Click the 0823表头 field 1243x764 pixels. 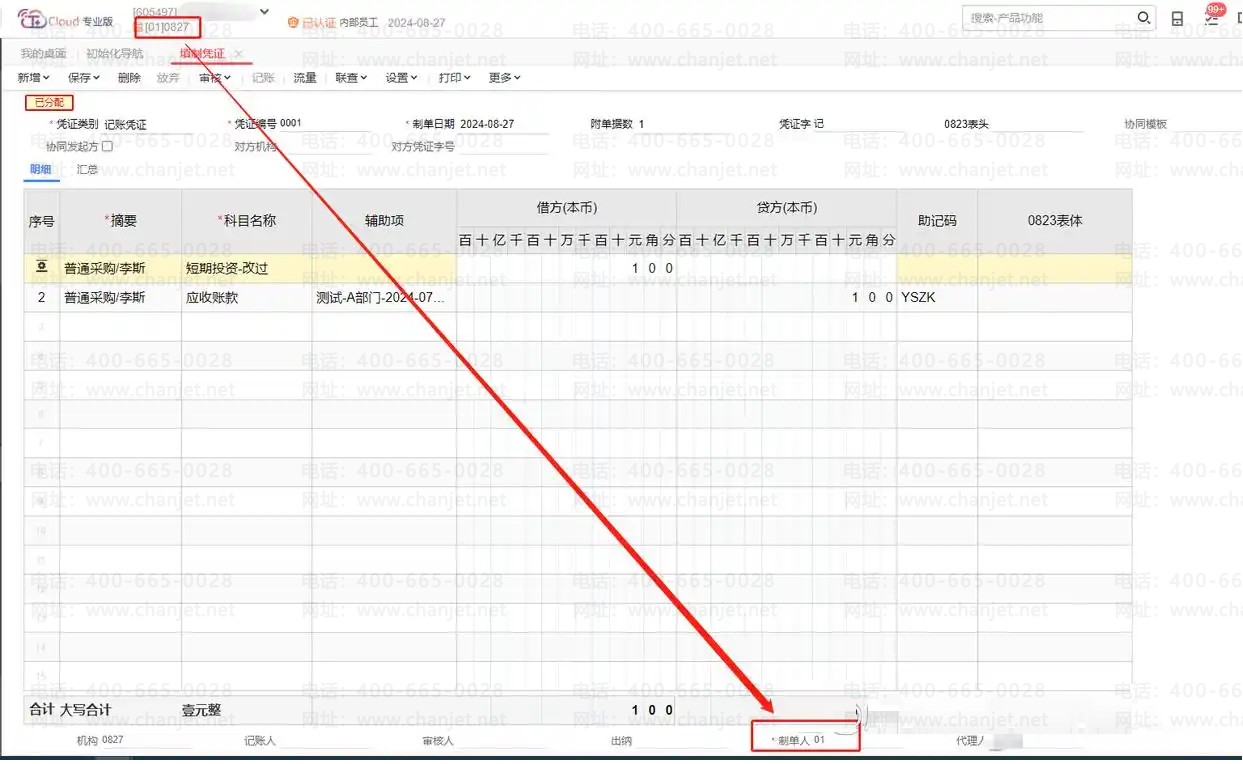click(x=1040, y=124)
